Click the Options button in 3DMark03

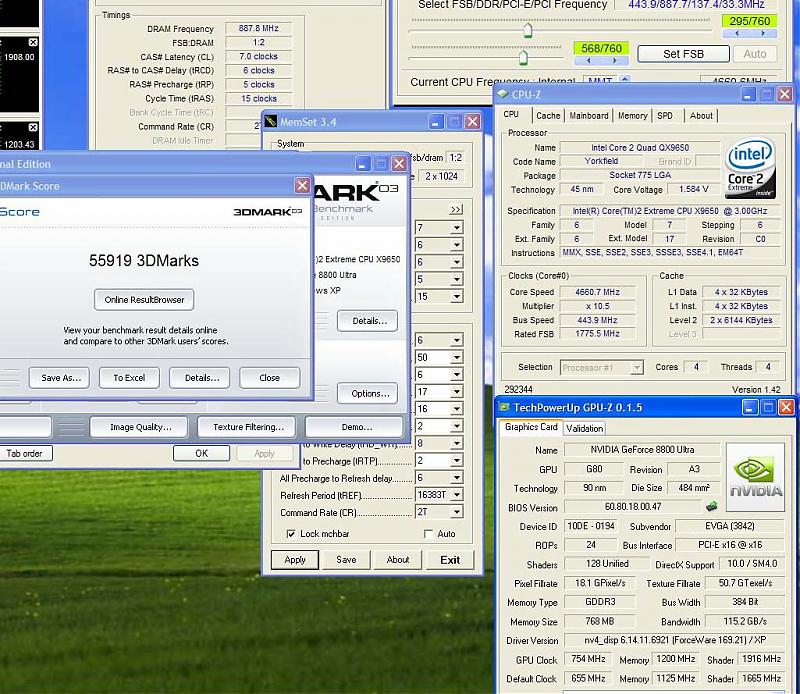[x=368, y=393]
